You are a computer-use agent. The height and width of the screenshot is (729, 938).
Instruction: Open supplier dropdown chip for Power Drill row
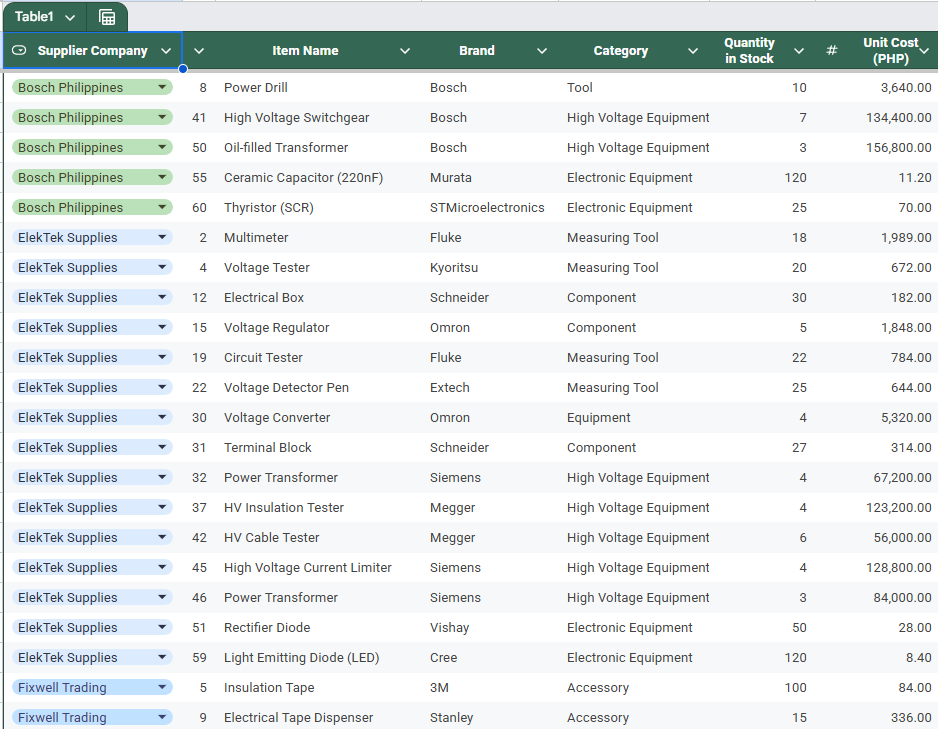[92, 87]
